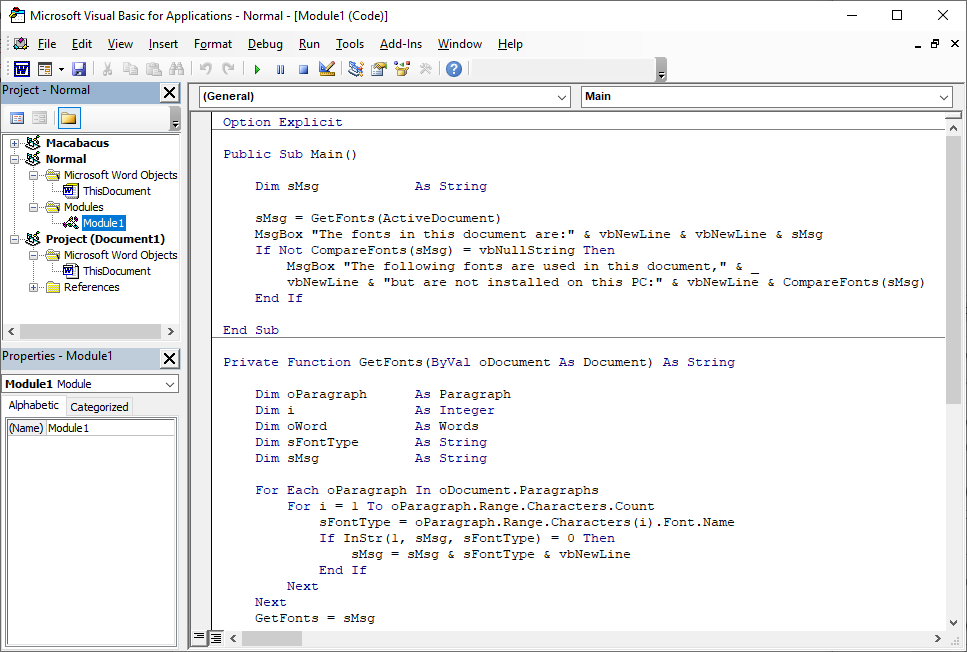967x652 pixels.
Task: Expand the Macabacus project node
Action: point(14,143)
